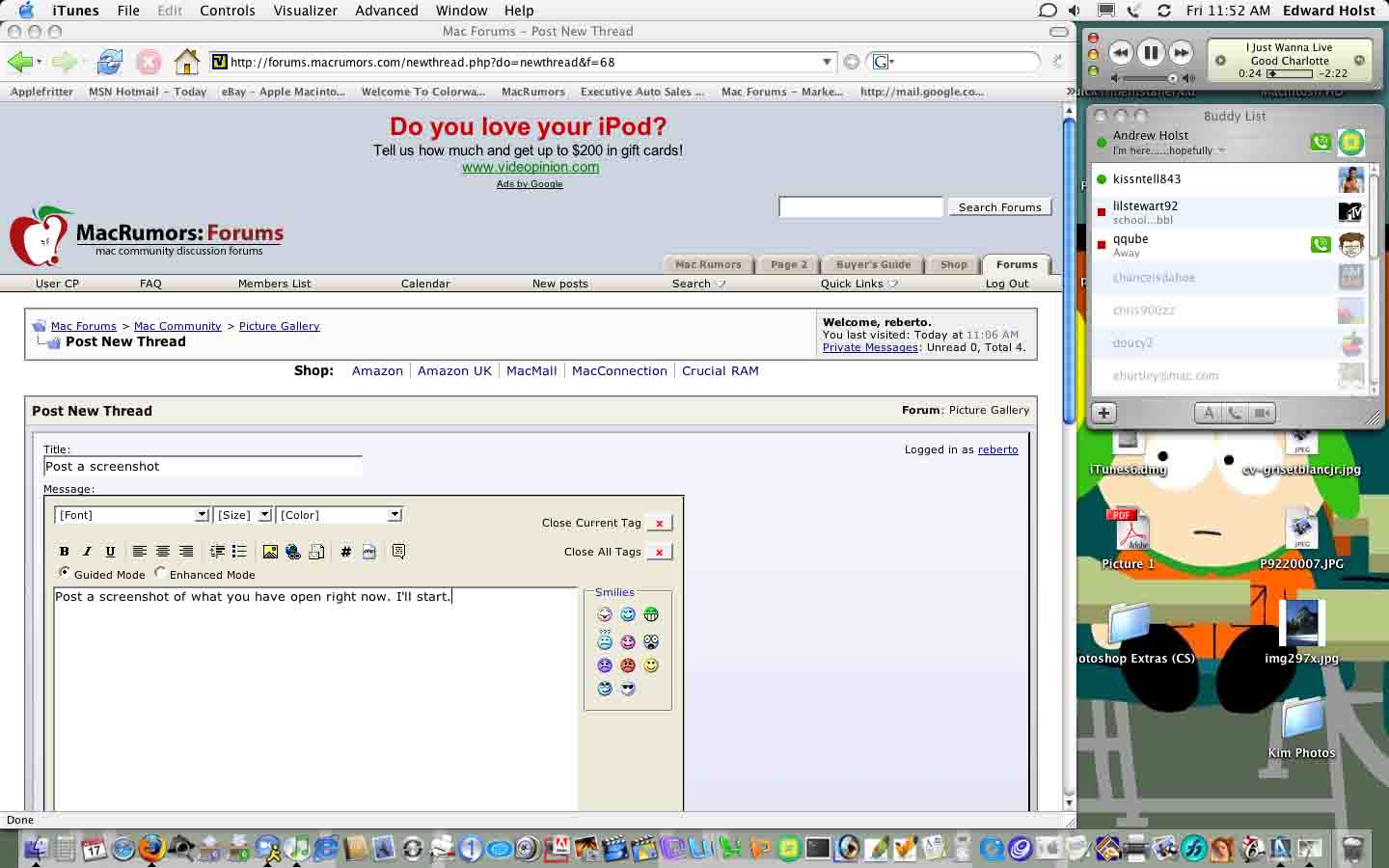1389x868 pixels.
Task: Insert PHP tags into message
Action: (x=368, y=552)
